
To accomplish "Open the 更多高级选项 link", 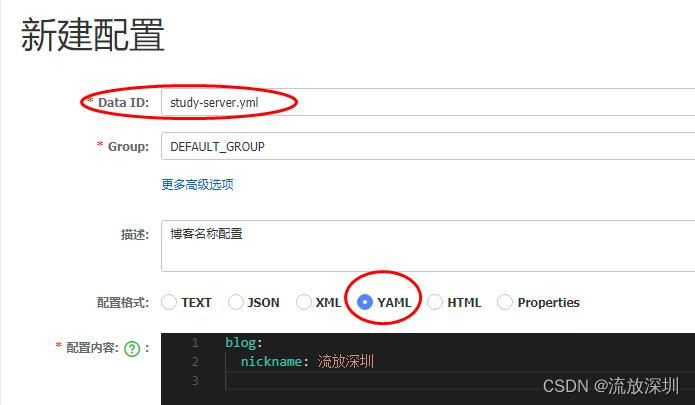I will (197, 184).
